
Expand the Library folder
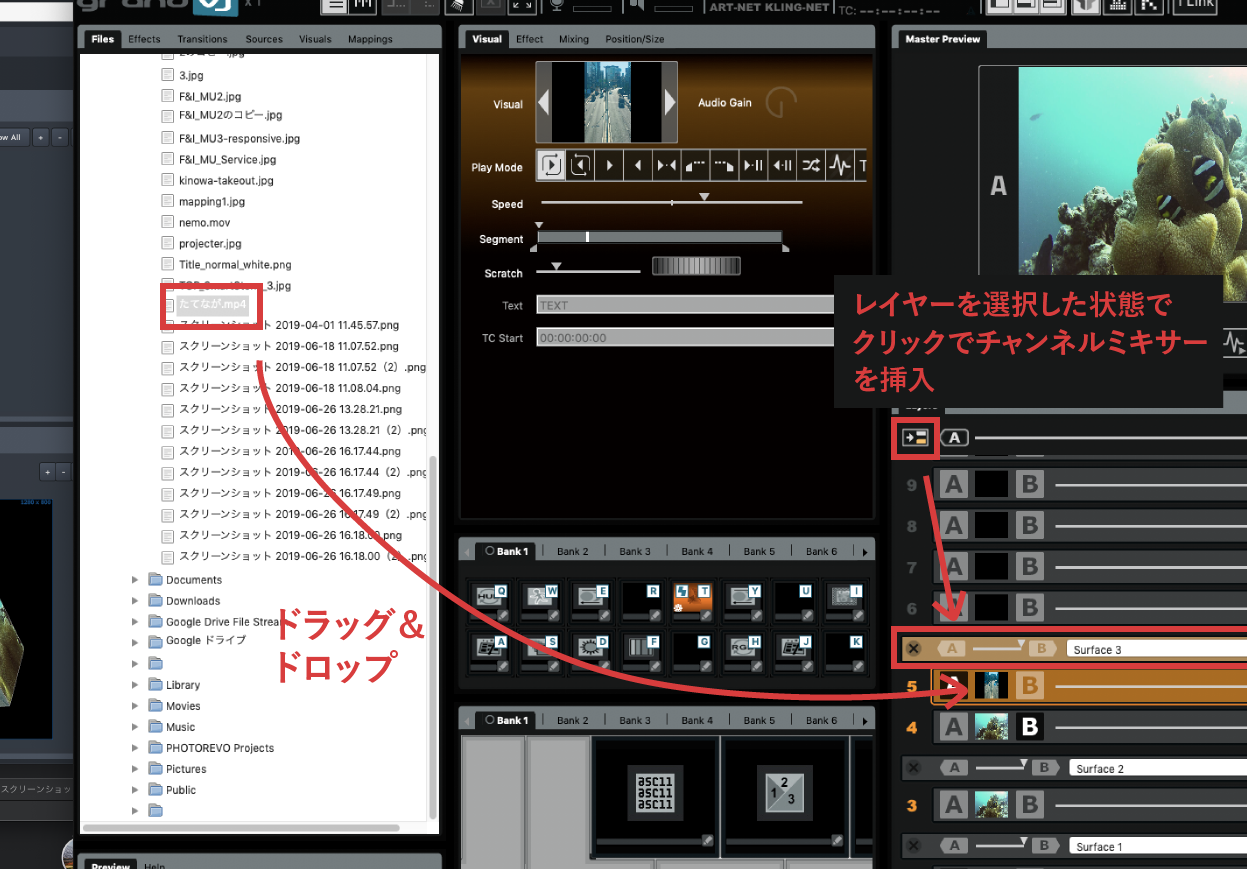(x=135, y=685)
